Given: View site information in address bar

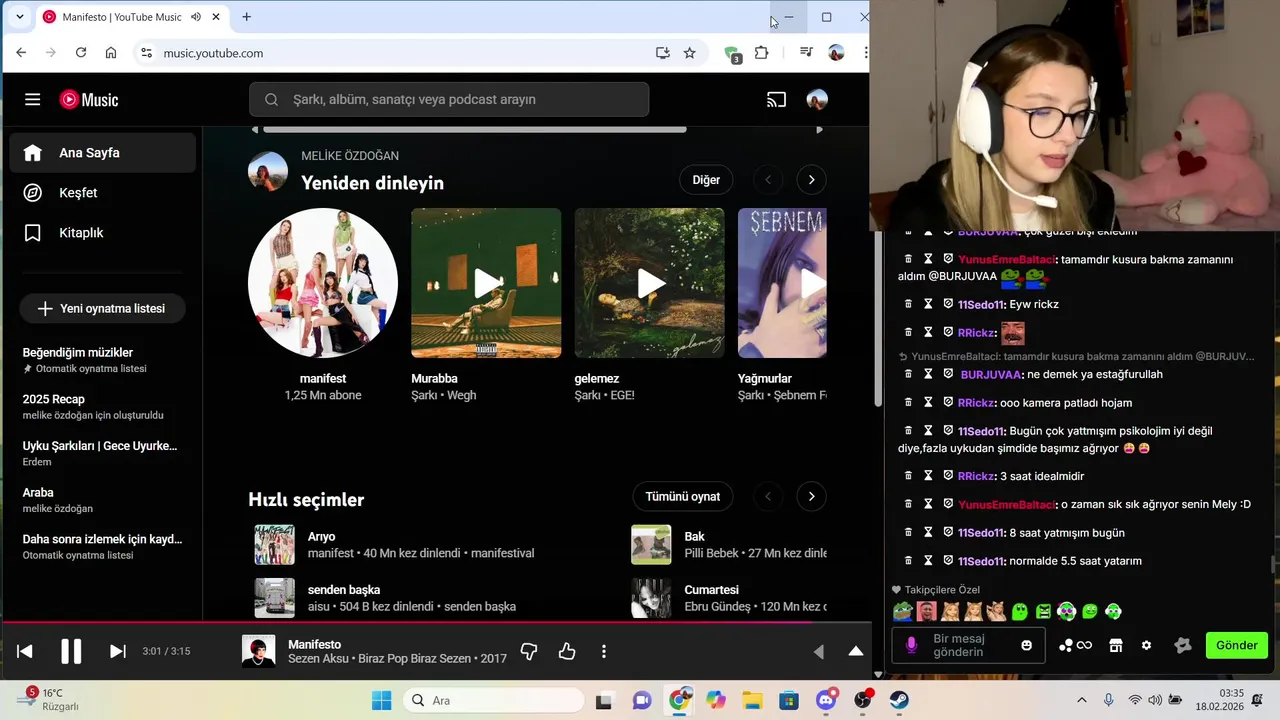Looking at the screenshot, I should coord(146,53).
